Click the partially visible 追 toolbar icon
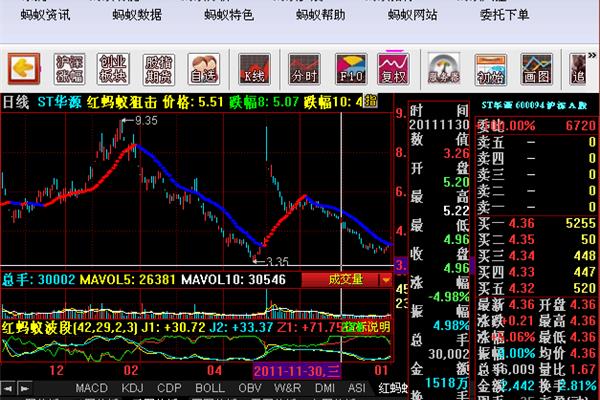 577,69
